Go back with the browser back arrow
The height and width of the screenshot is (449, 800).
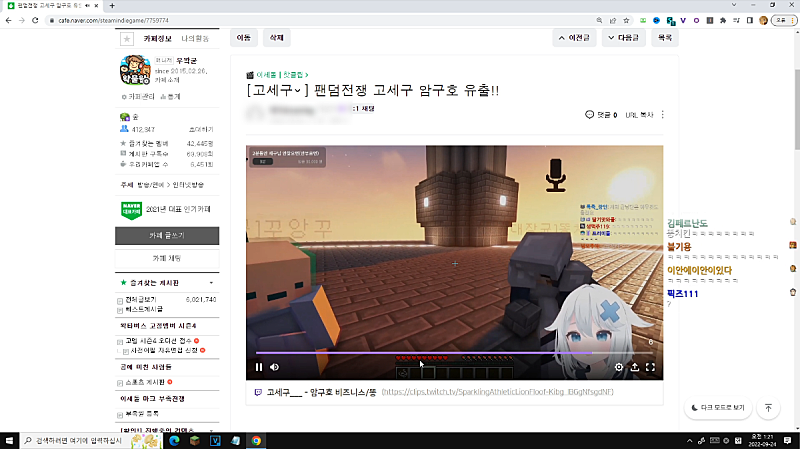[9, 20]
